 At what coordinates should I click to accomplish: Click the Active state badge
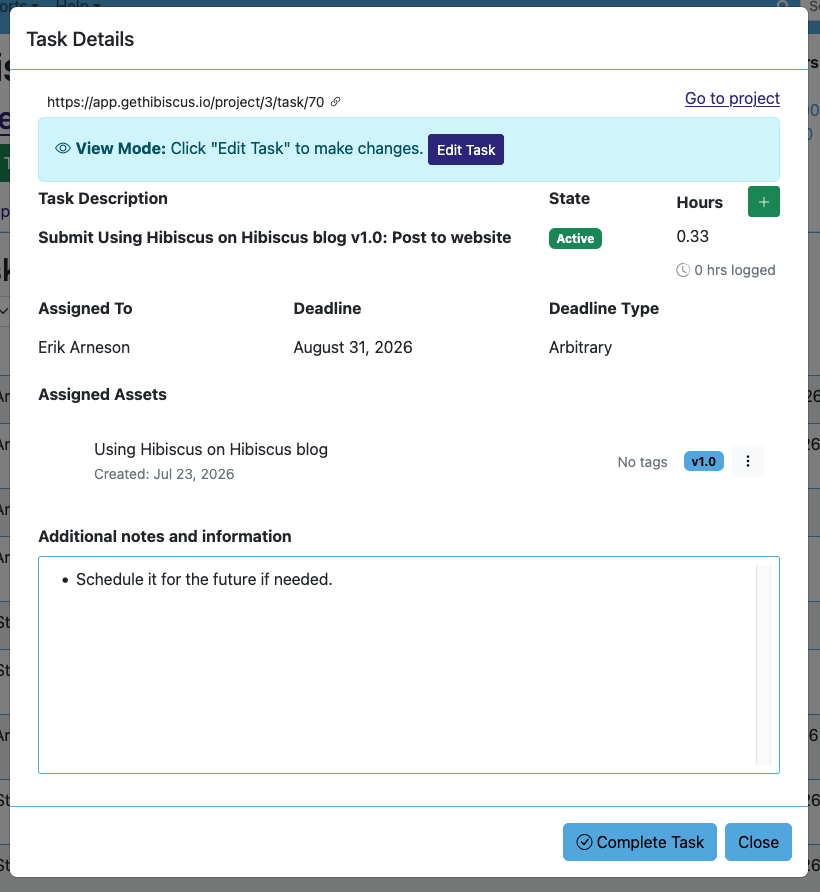575,238
